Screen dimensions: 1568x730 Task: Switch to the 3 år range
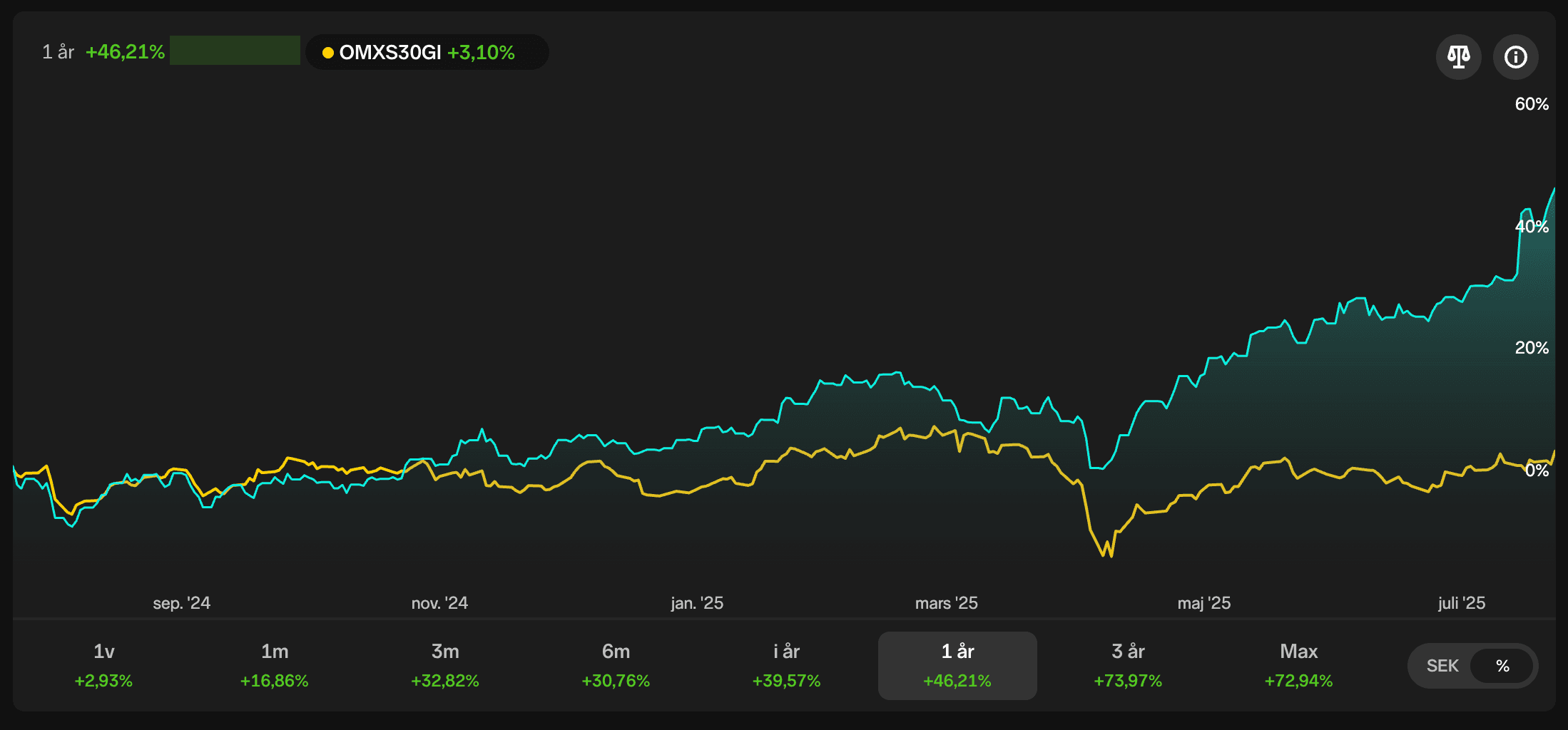(x=1128, y=665)
